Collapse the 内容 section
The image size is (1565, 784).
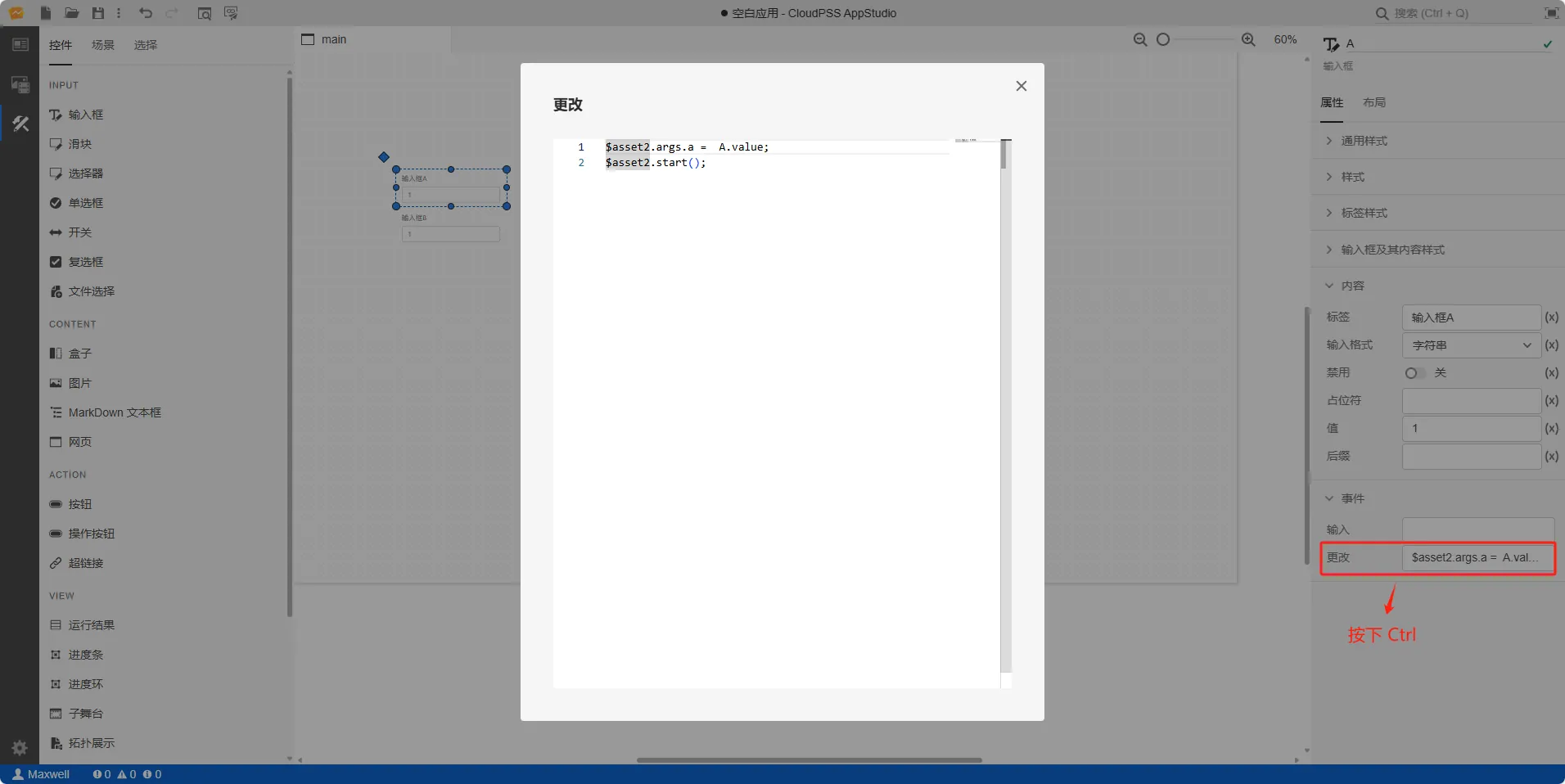[1438, 286]
